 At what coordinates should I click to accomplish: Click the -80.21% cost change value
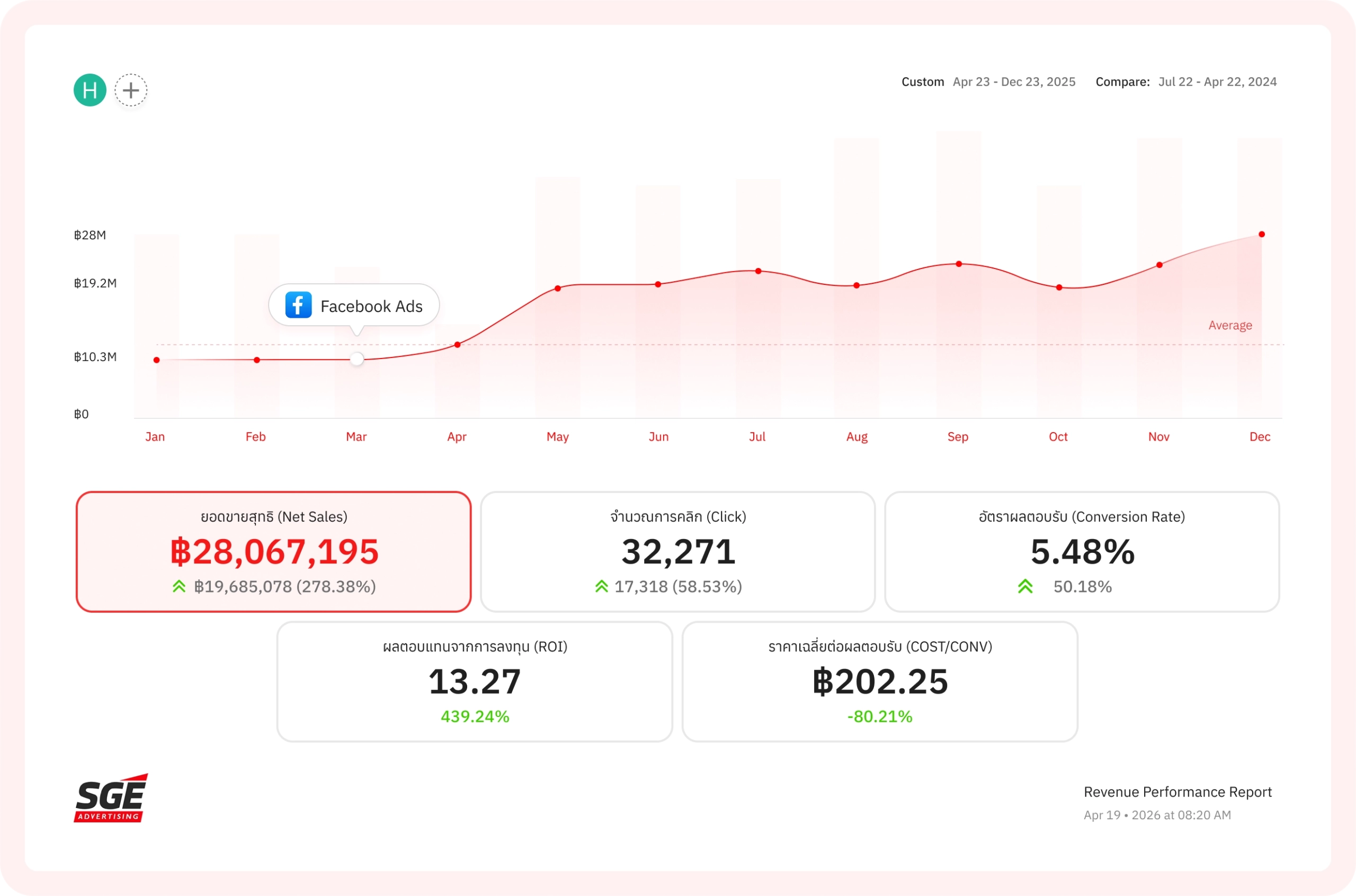tap(880, 716)
